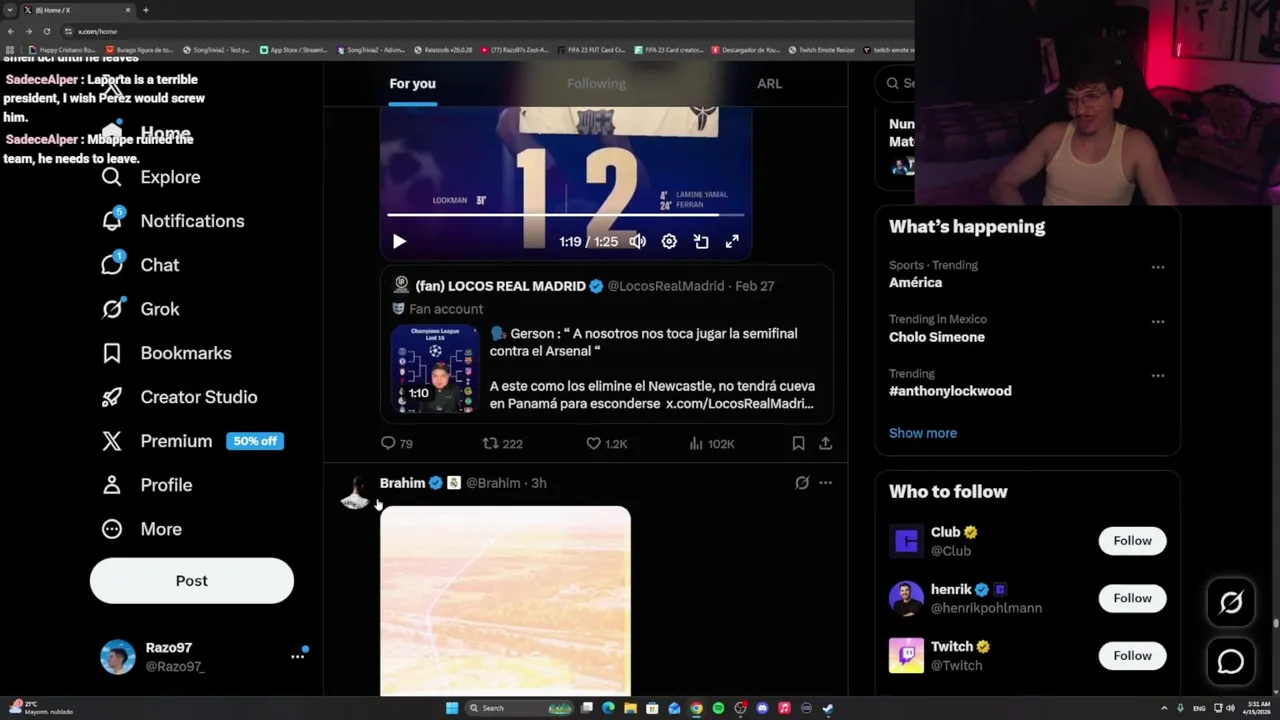Open the Windows Start menu
Image resolution: width=1280 pixels, height=720 pixels.
coord(452,708)
